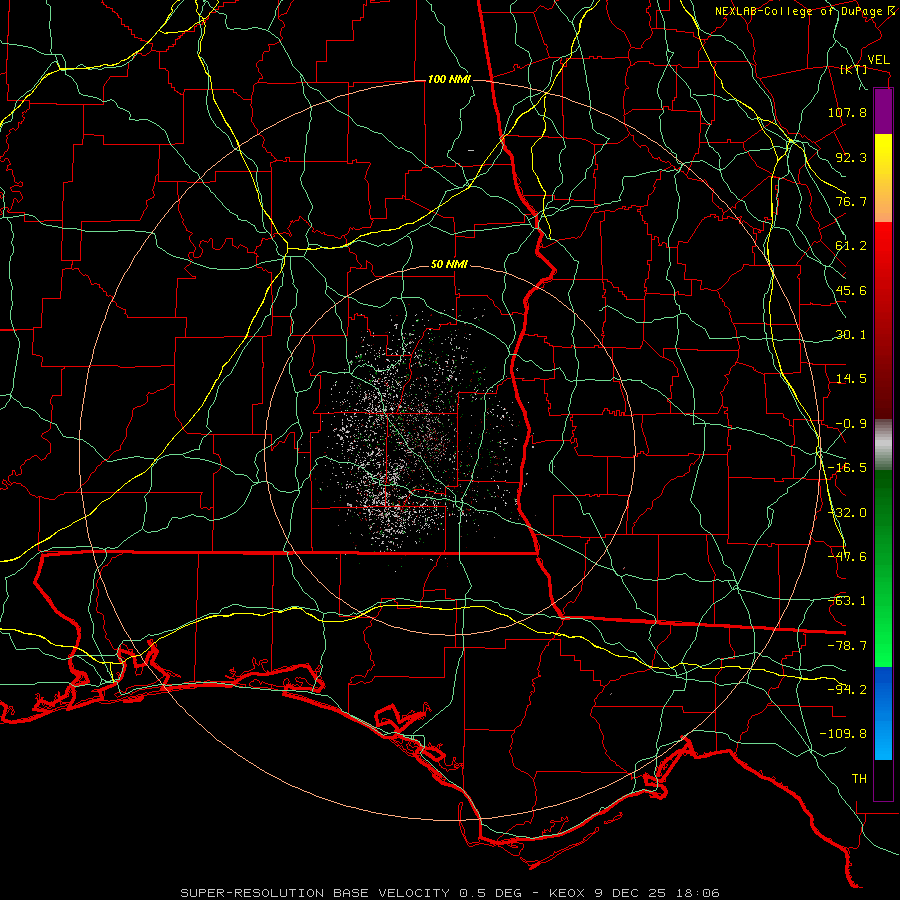Viewport: 900px width, 900px height.
Task: Select the 61.2 velocity scale value
Action: [x=851, y=246]
